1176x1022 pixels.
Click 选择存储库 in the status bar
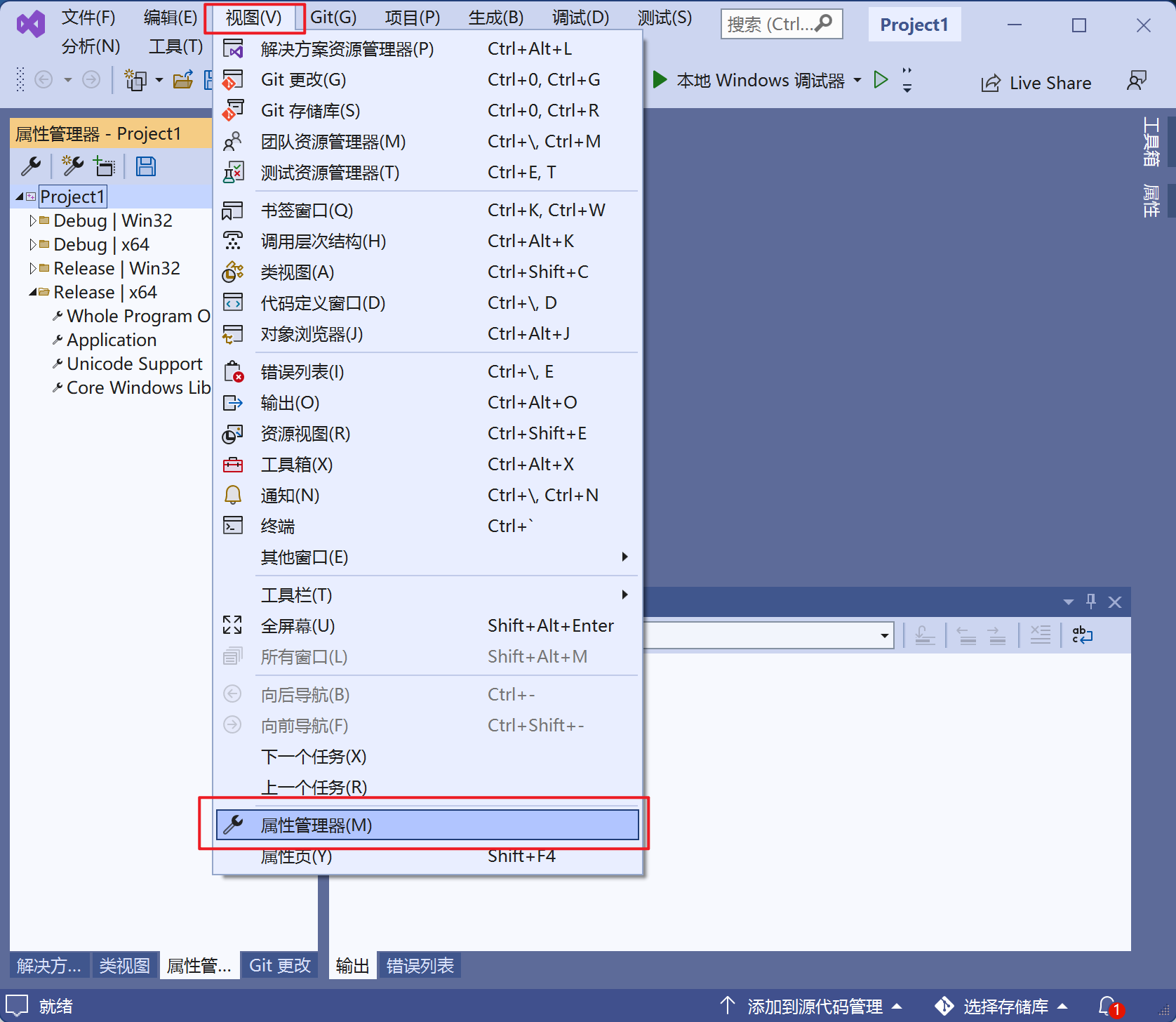click(x=1005, y=1007)
